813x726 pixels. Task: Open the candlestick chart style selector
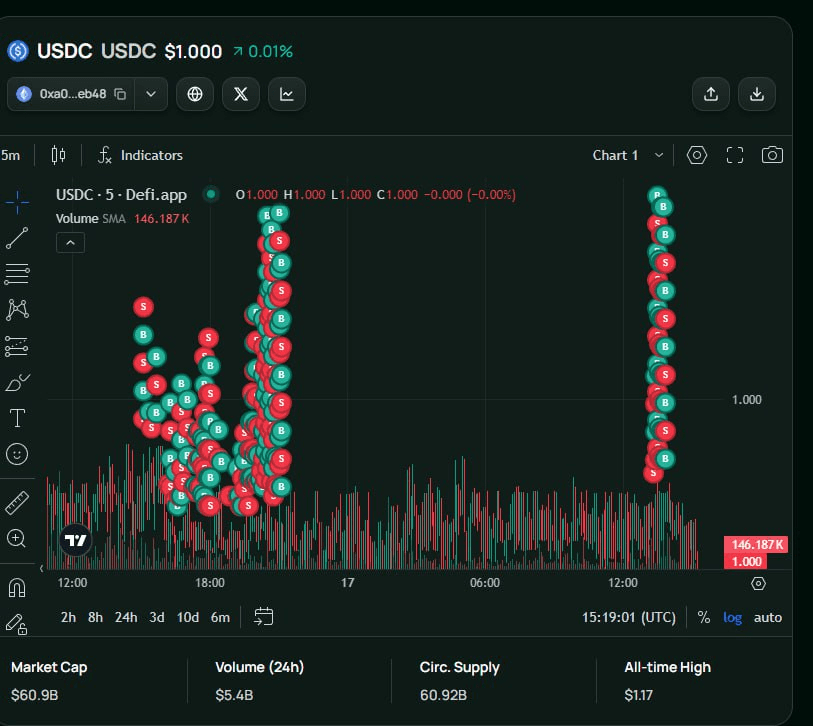pyautogui.click(x=59, y=155)
